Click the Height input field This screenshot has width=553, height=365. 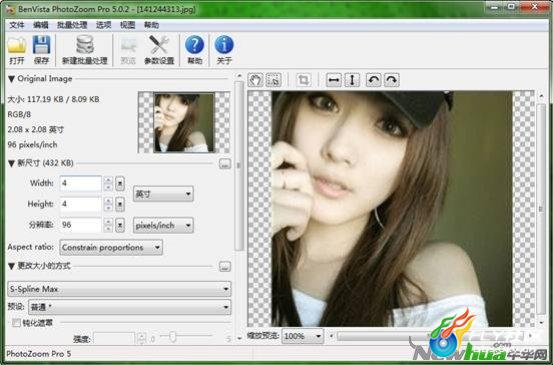click(81, 204)
